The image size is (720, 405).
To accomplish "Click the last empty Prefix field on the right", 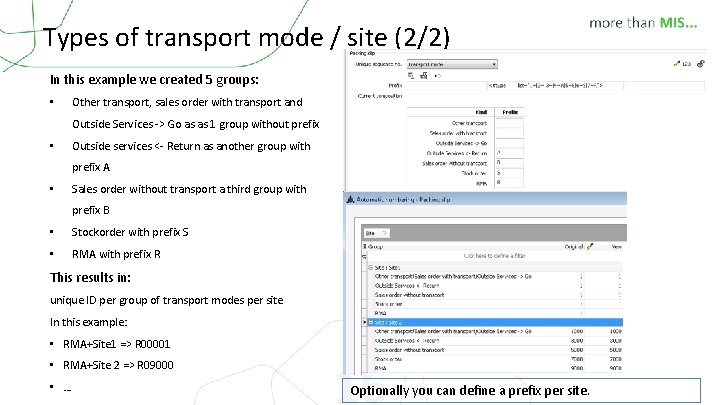I will (664, 85).
